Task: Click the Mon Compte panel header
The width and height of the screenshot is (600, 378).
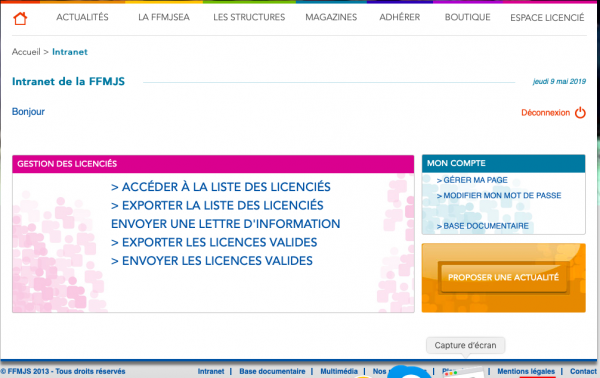Action: pyautogui.click(x=503, y=163)
